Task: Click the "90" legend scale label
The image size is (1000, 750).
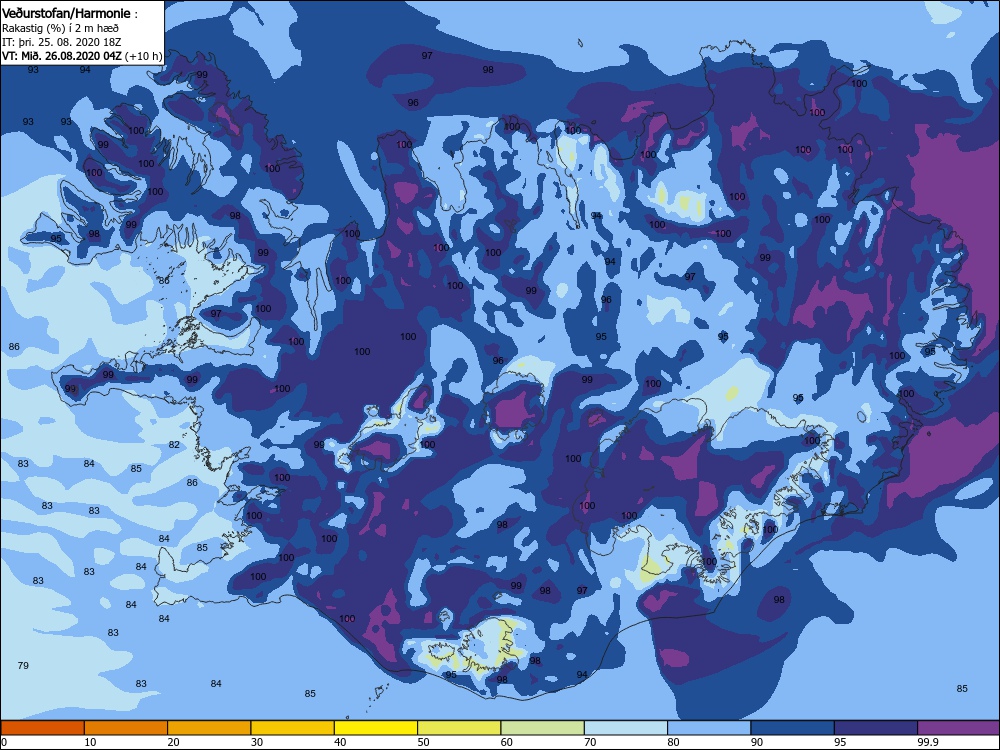Action: click(757, 742)
